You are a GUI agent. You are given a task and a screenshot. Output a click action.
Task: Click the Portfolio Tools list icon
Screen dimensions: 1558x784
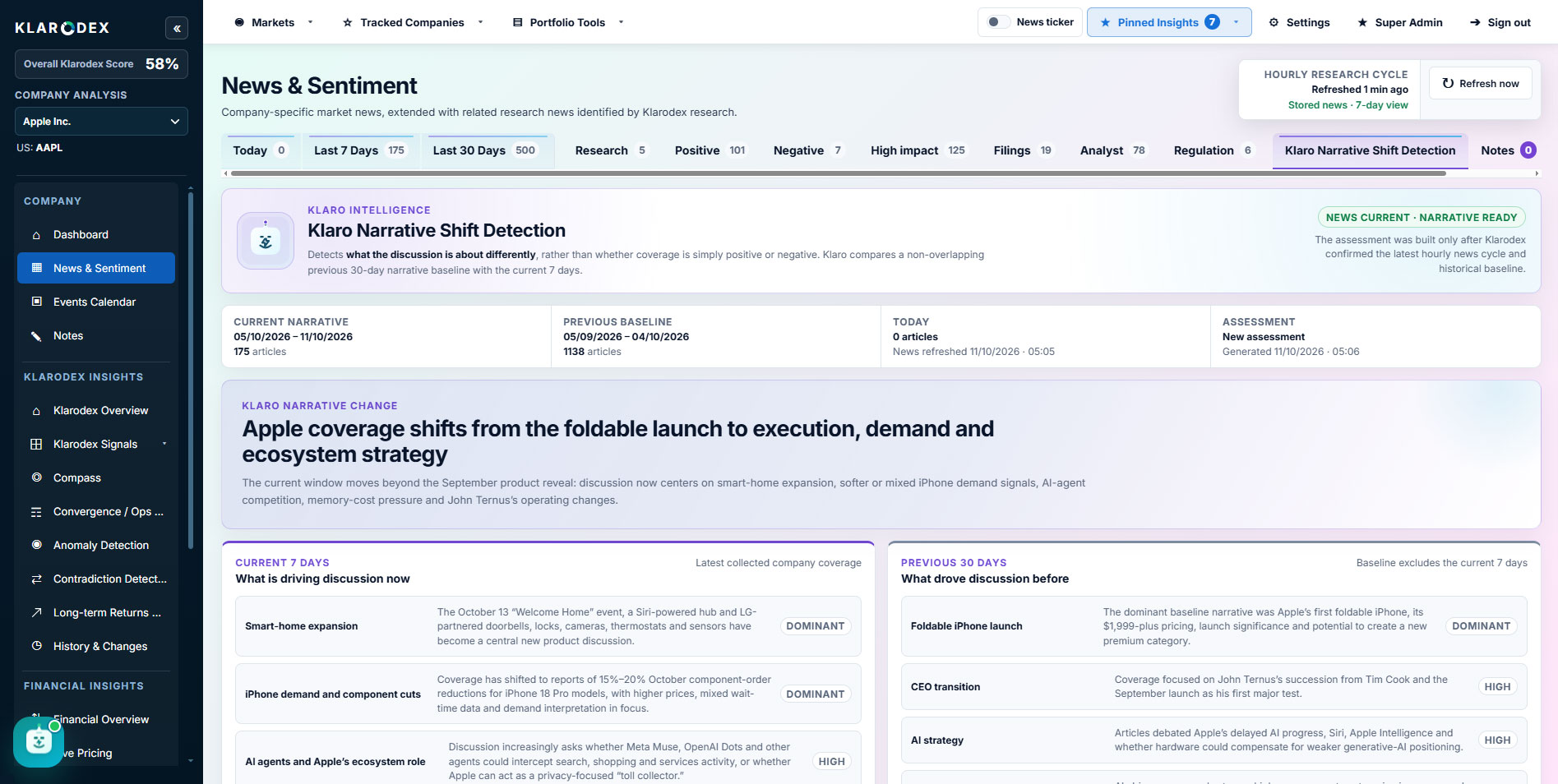click(517, 22)
